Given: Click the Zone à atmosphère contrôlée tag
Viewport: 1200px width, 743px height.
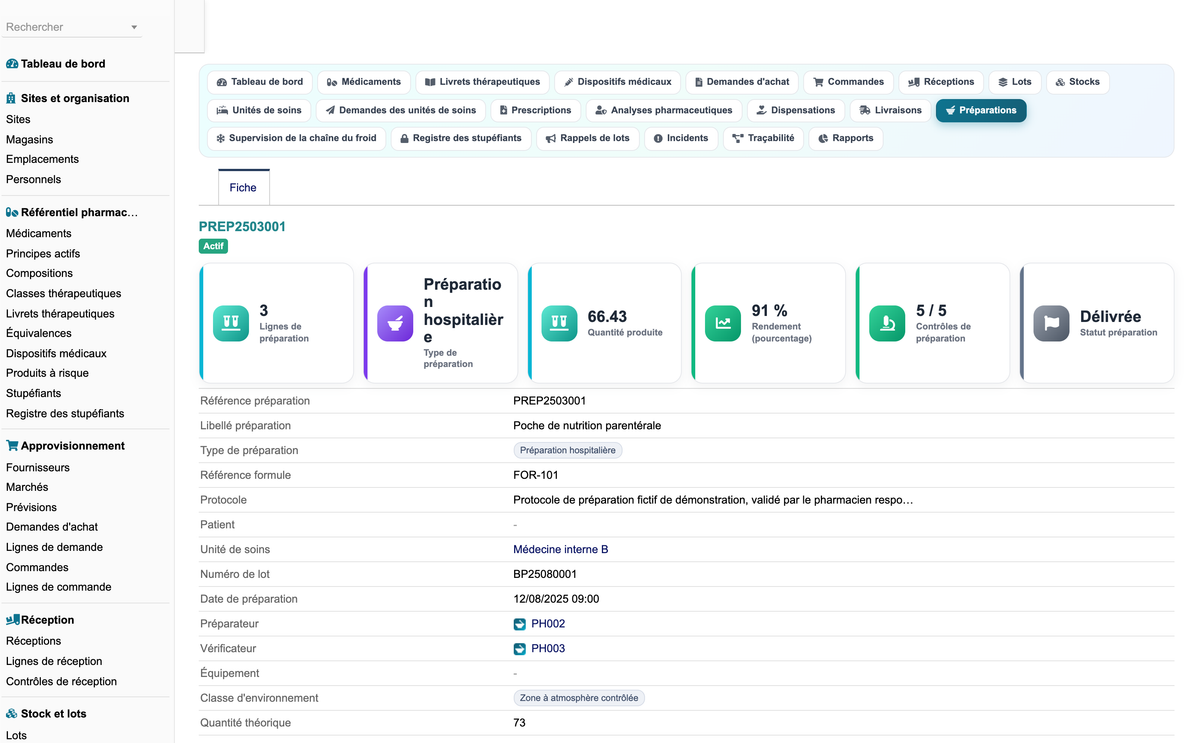Looking at the screenshot, I should (579, 698).
